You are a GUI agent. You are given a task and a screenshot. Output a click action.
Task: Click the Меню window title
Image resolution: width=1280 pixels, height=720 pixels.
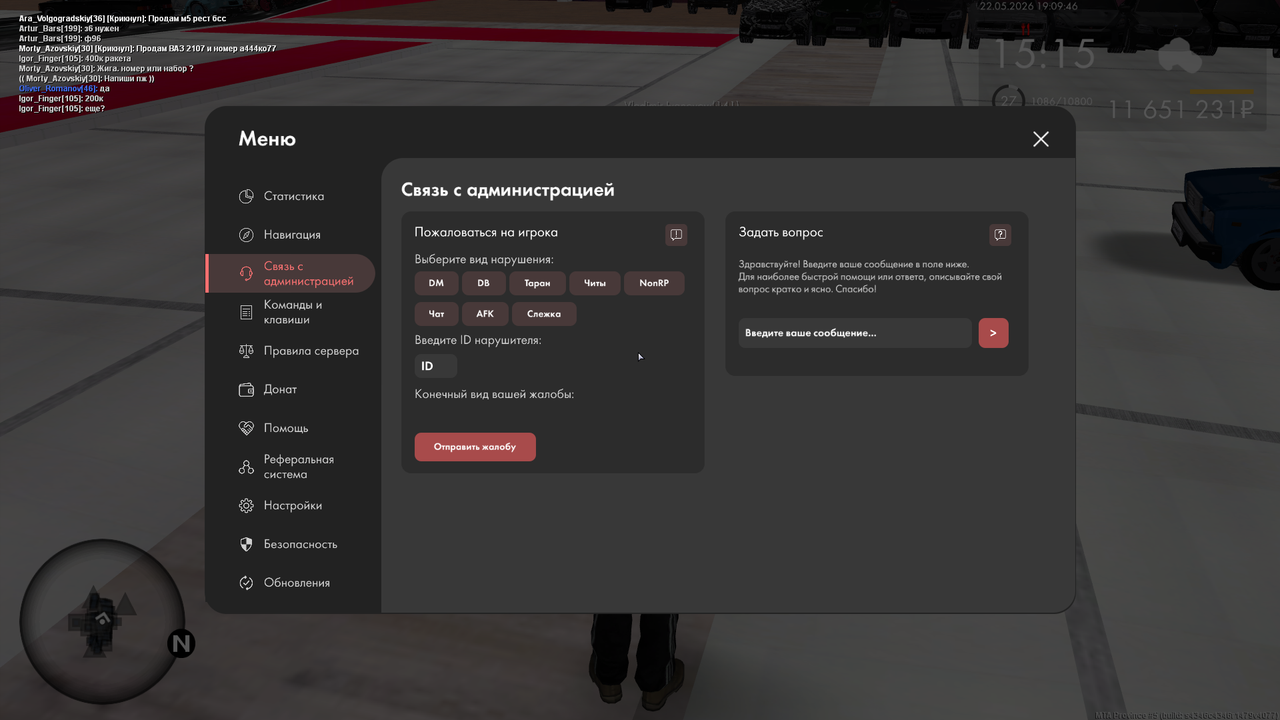click(x=267, y=139)
